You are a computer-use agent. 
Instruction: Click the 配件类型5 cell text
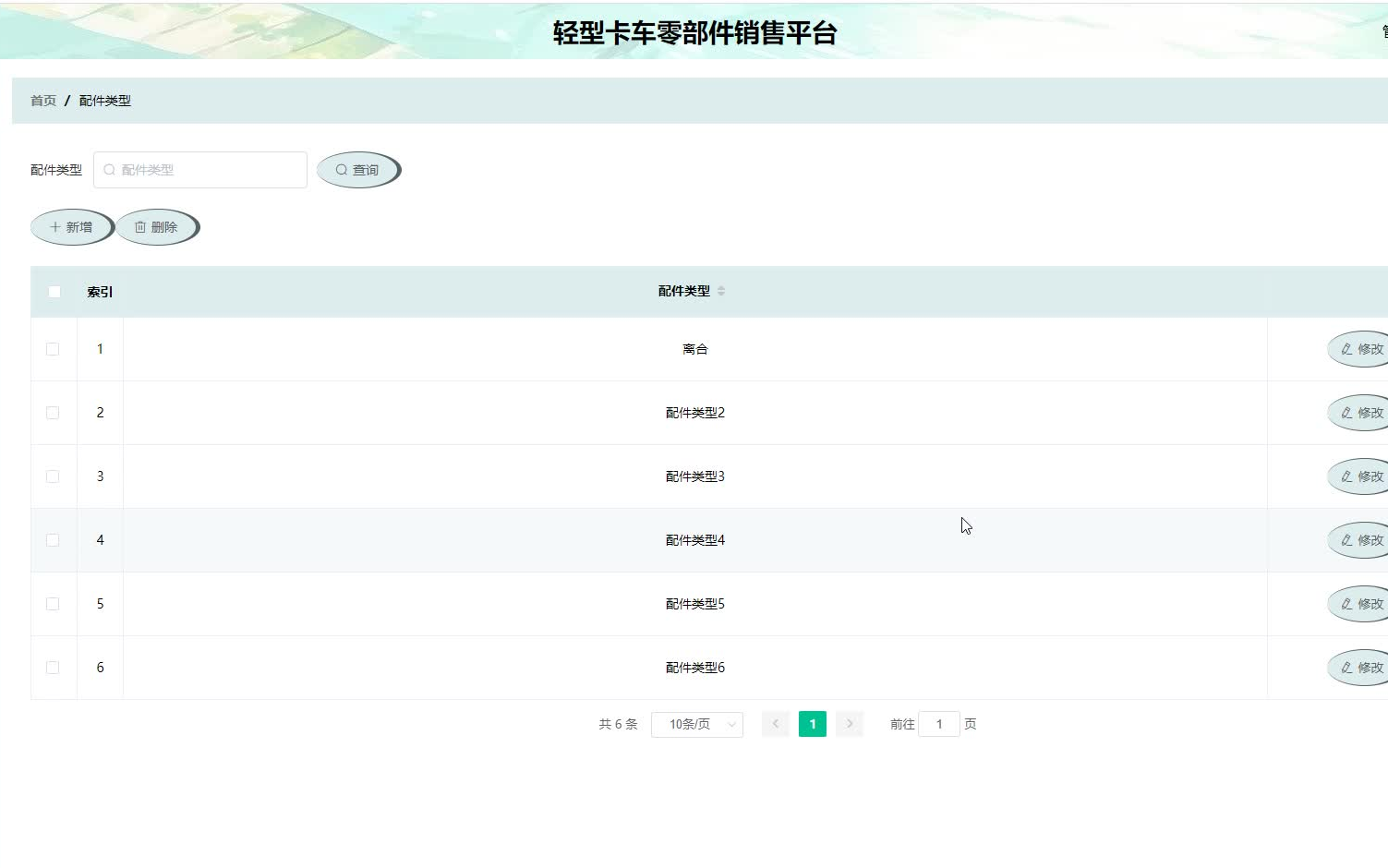click(x=695, y=604)
